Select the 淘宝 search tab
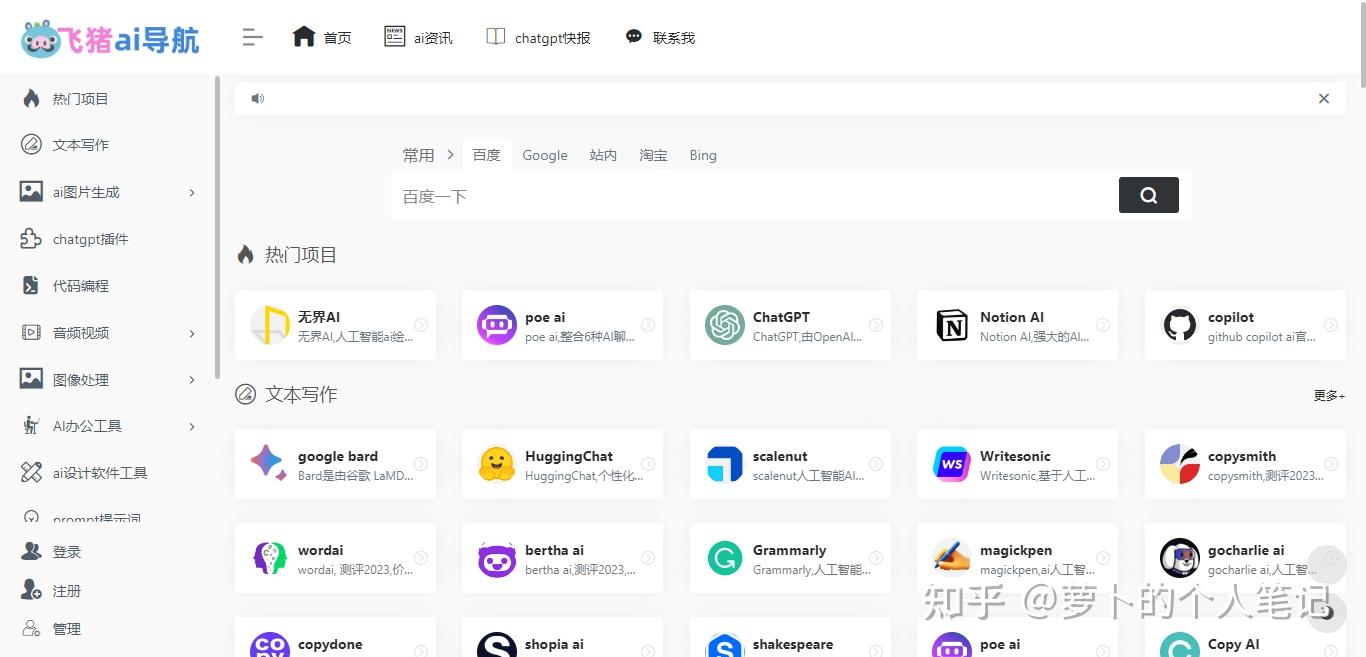 tap(653, 155)
